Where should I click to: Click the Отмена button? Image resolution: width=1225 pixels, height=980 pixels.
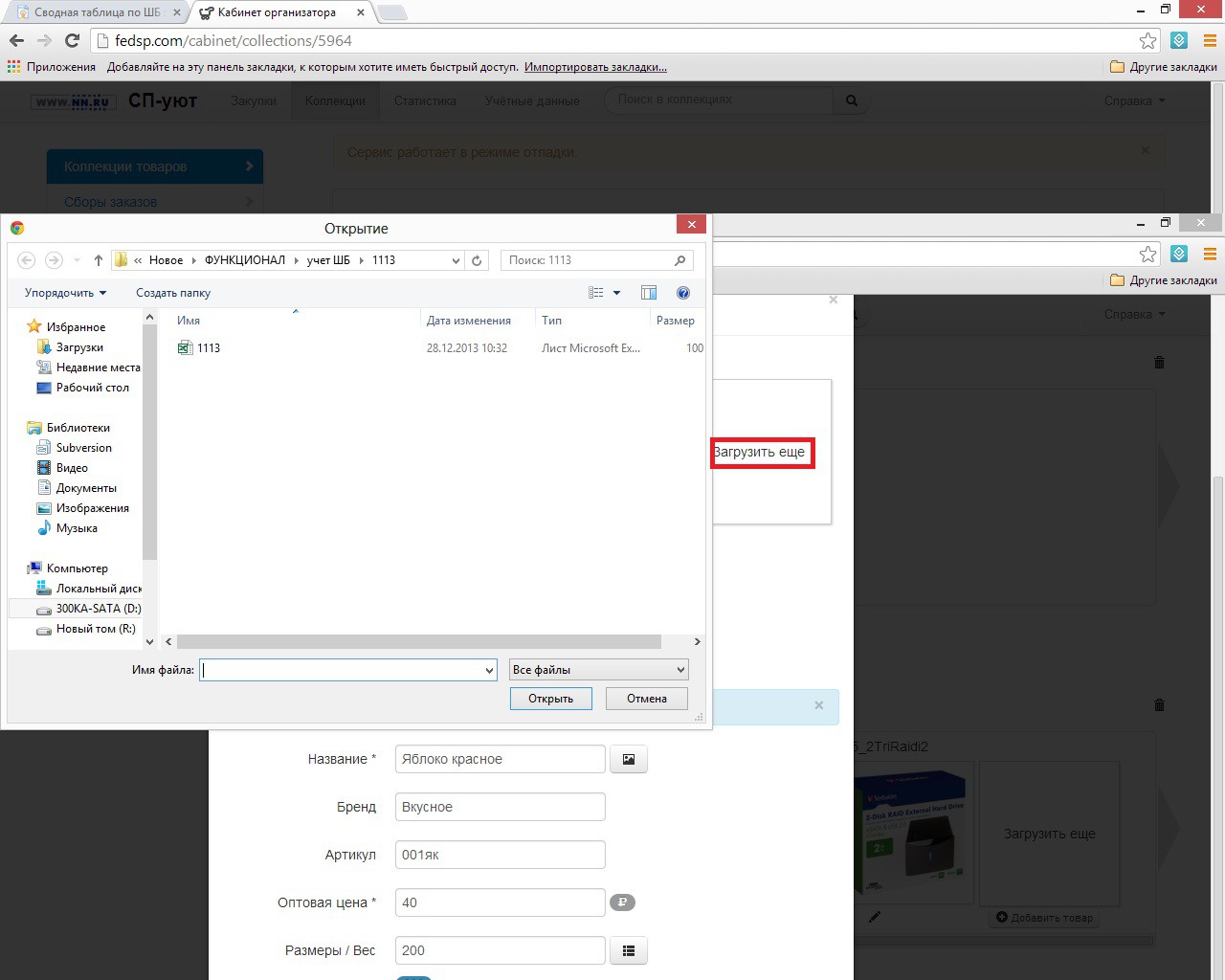(647, 699)
